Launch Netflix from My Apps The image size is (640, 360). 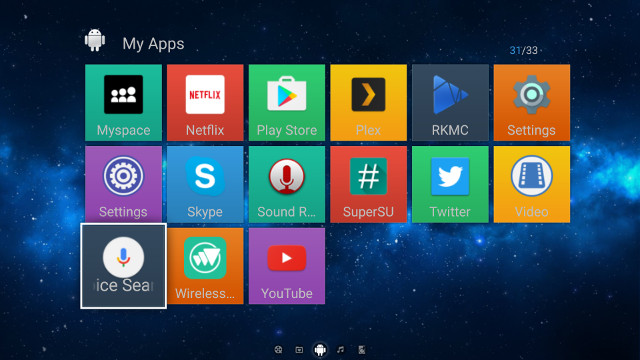point(205,102)
